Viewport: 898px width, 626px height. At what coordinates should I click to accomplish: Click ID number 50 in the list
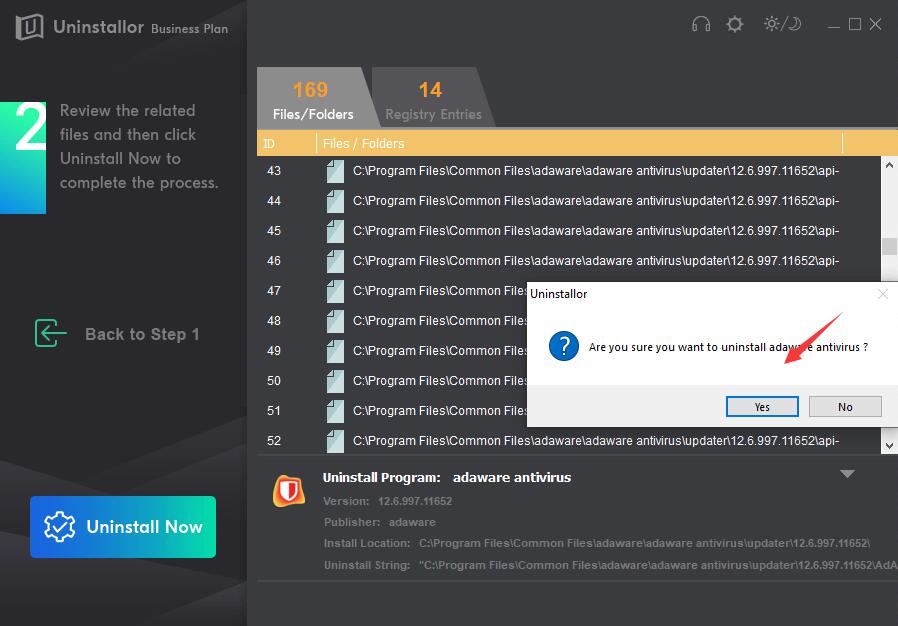(274, 381)
